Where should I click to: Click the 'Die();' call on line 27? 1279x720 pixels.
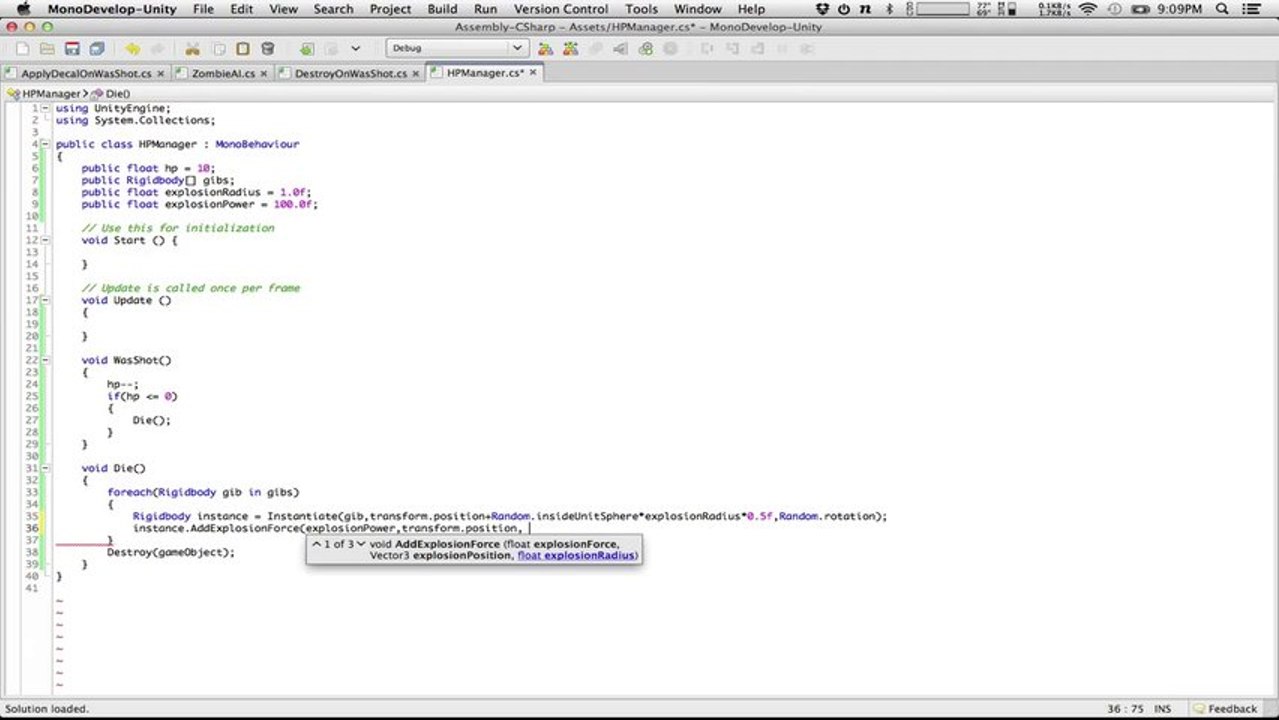(x=152, y=420)
